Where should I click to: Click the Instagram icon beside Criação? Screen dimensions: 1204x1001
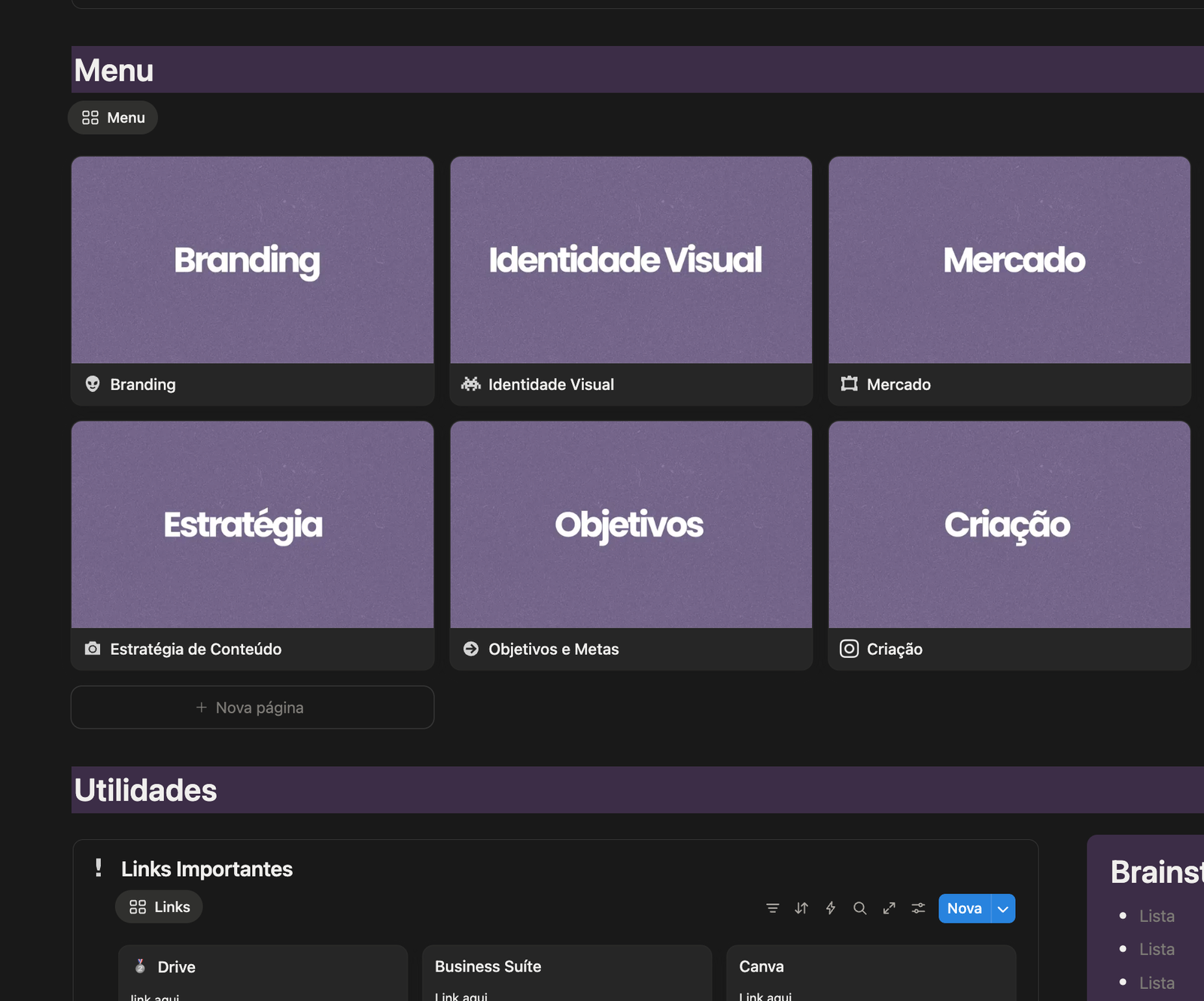click(849, 649)
